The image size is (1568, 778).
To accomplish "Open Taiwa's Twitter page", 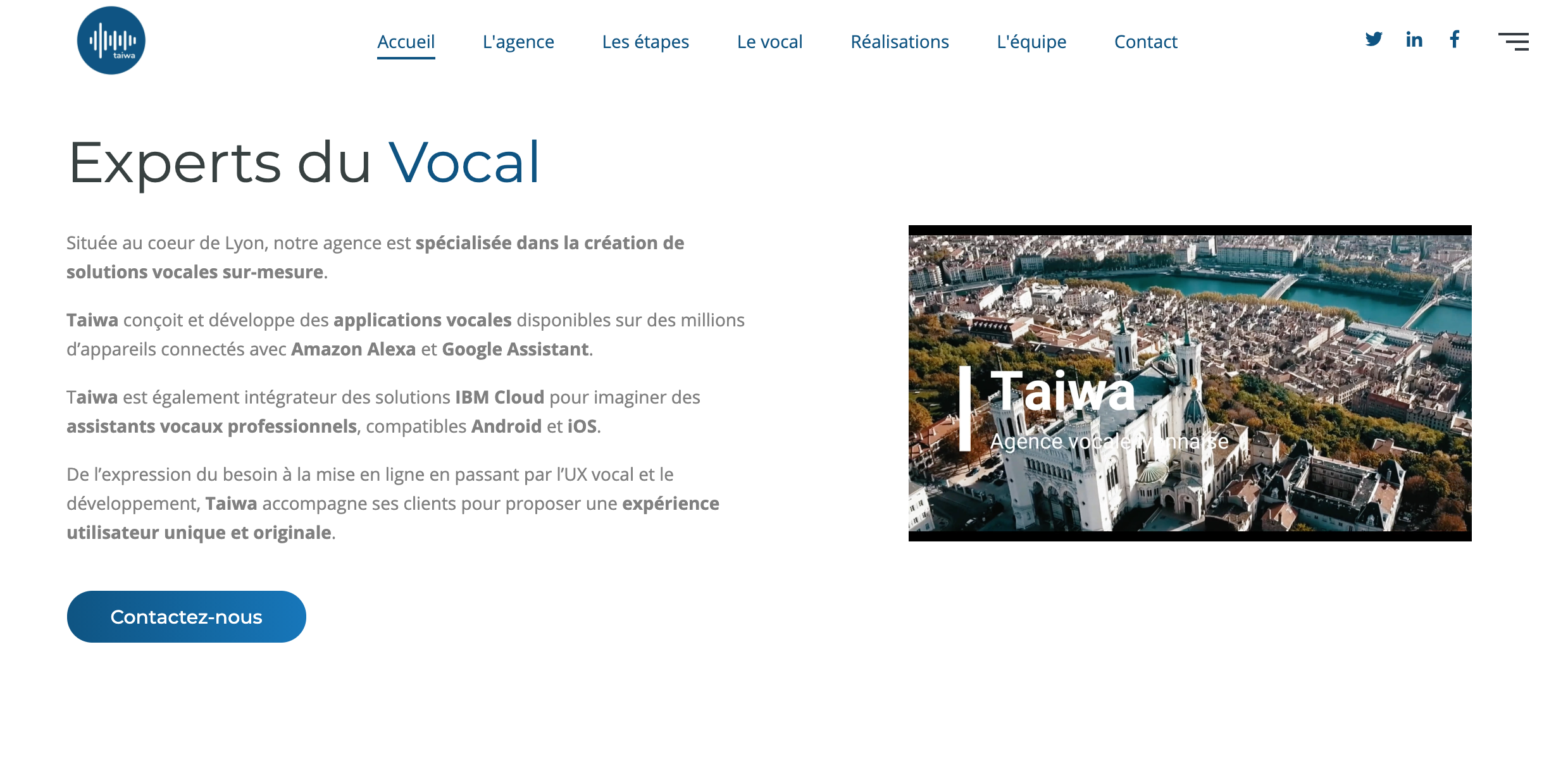I will click(x=1373, y=39).
